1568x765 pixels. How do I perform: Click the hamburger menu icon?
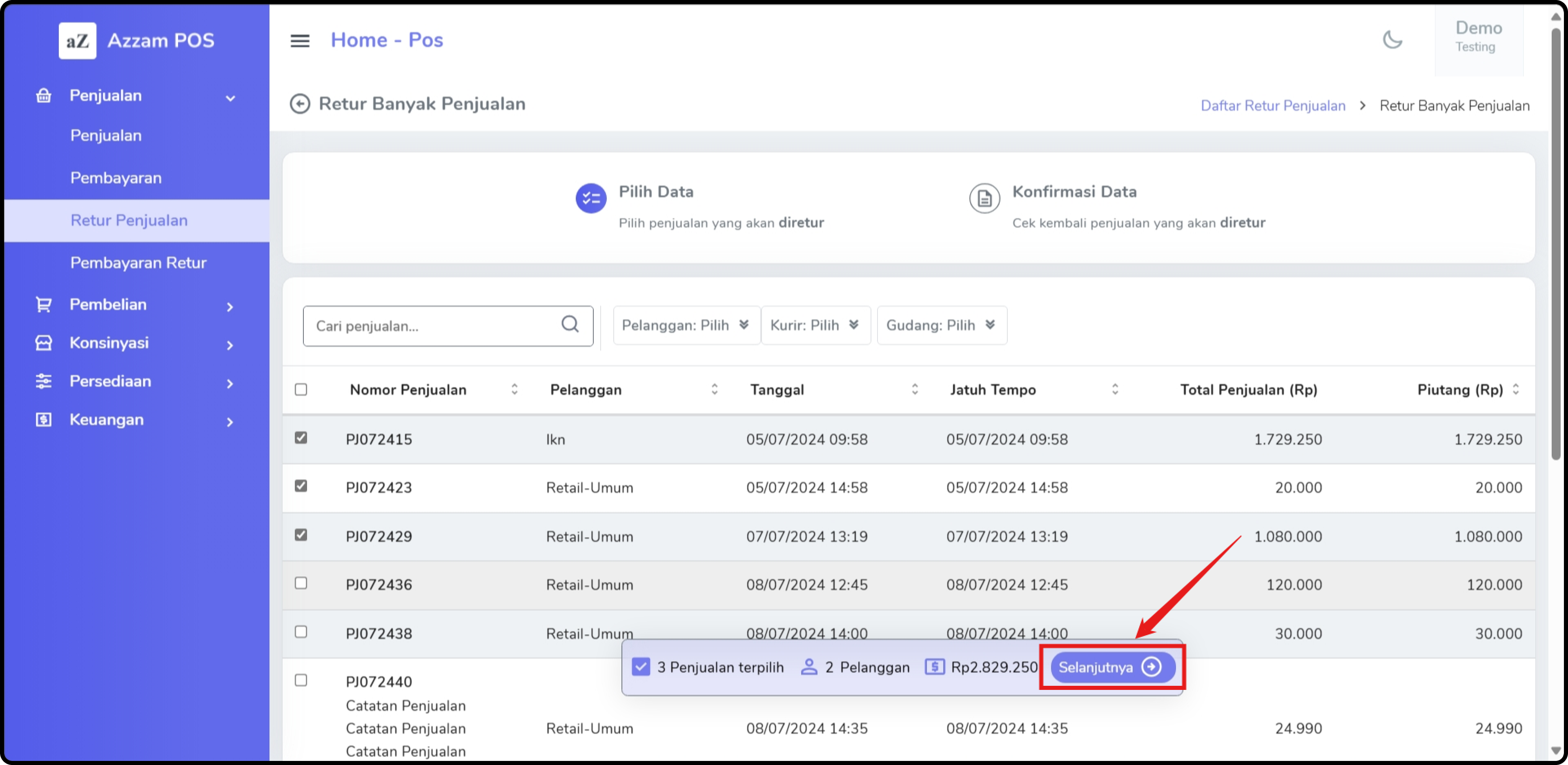299,41
